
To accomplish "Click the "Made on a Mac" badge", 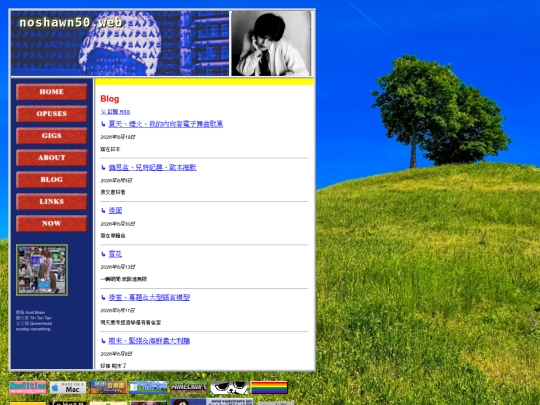I will 68,388.
